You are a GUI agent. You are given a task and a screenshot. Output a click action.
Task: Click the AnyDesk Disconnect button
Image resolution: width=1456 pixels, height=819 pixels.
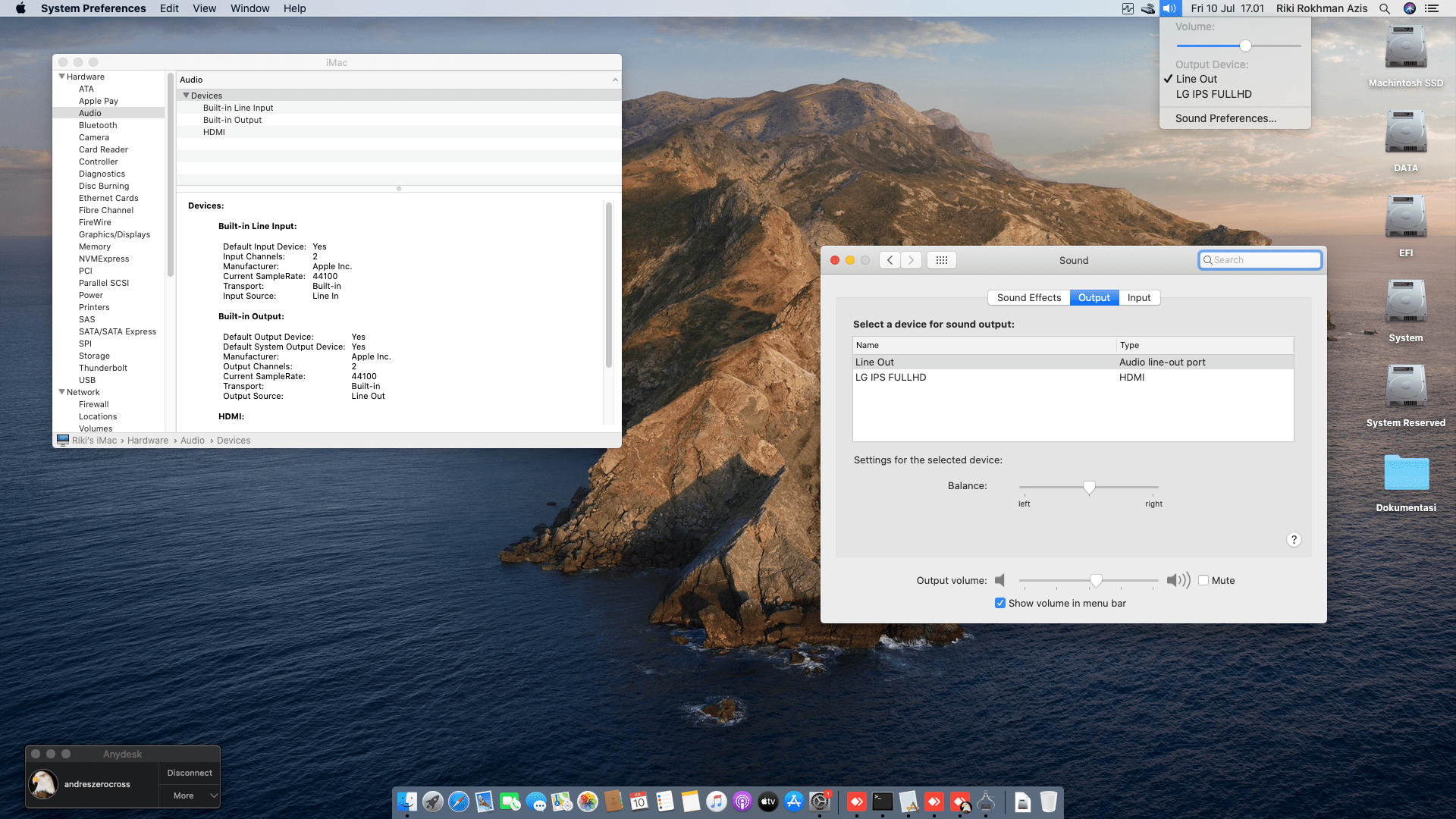(x=190, y=773)
